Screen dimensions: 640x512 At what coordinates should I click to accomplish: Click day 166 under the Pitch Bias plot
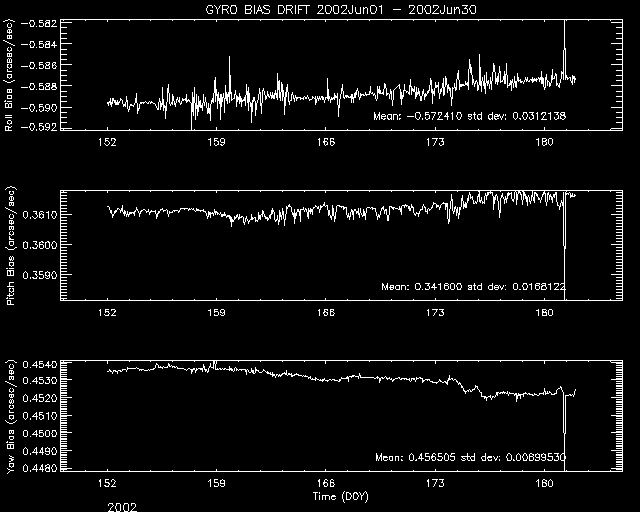(x=326, y=313)
